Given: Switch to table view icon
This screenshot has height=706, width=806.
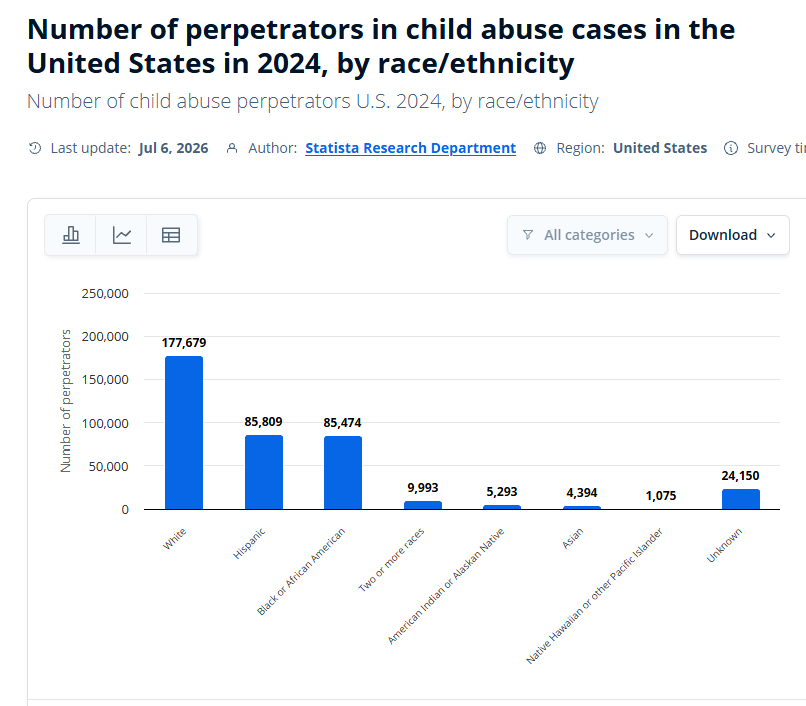Looking at the screenshot, I should (171, 235).
